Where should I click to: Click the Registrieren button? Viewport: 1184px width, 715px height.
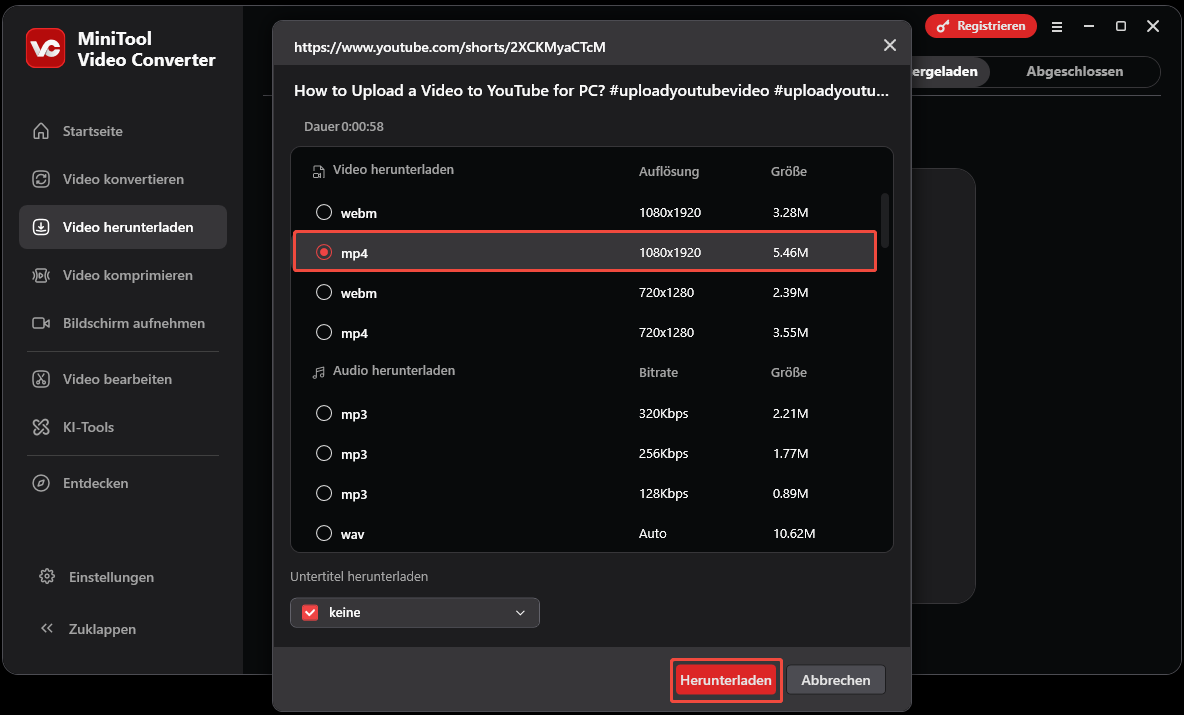pyautogui.click(x=981, y=26)
